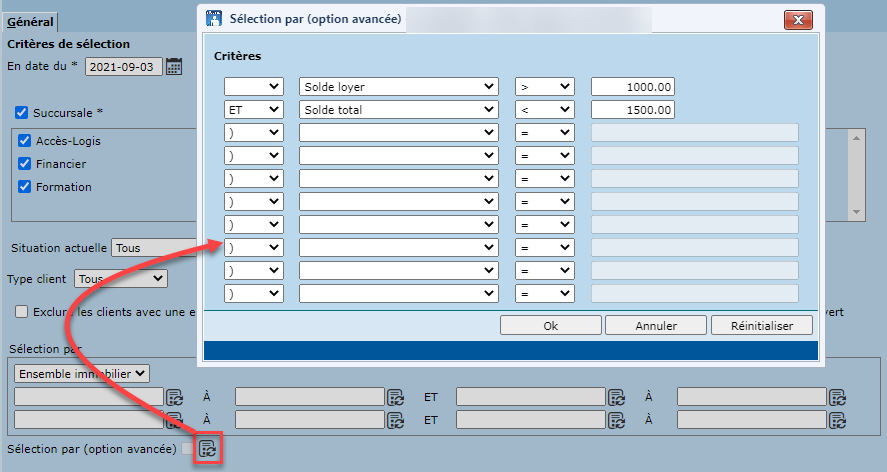Viewport: 887px width, 472px height.
Task: Toggle the Accès-Logis checkbox
Action: (25, 141)
